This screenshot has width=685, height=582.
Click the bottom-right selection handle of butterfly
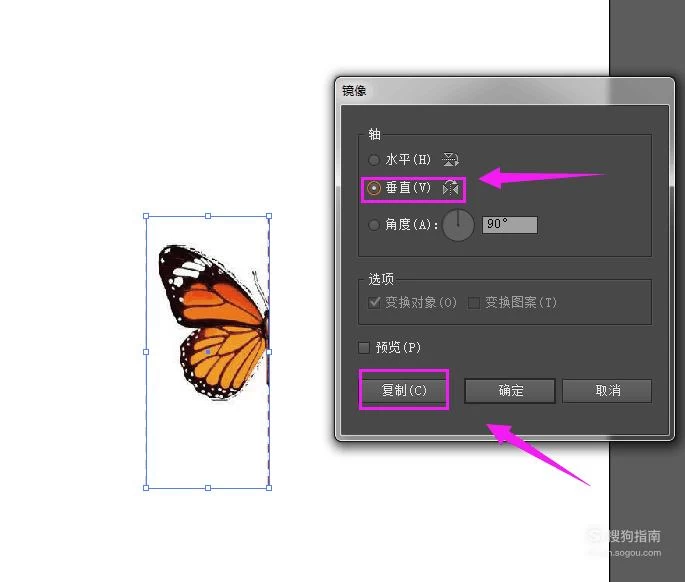tap(269, 488)
